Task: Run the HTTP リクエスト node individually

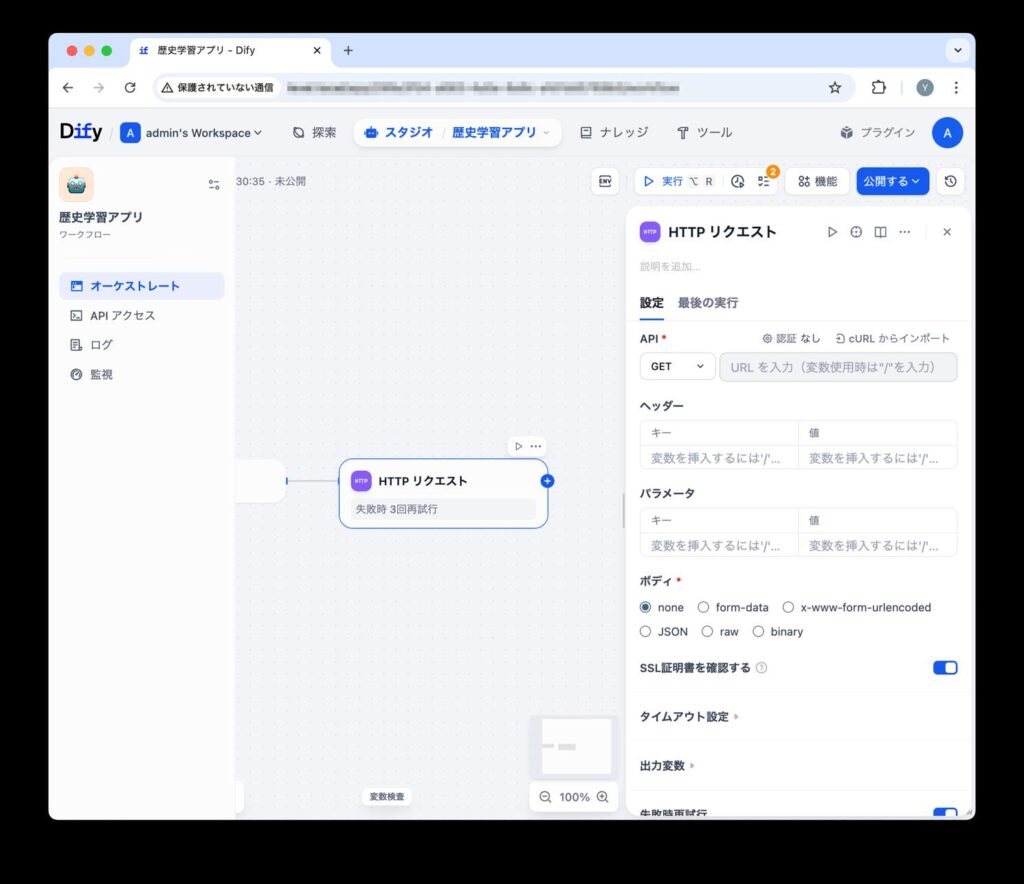Action: 832,231
